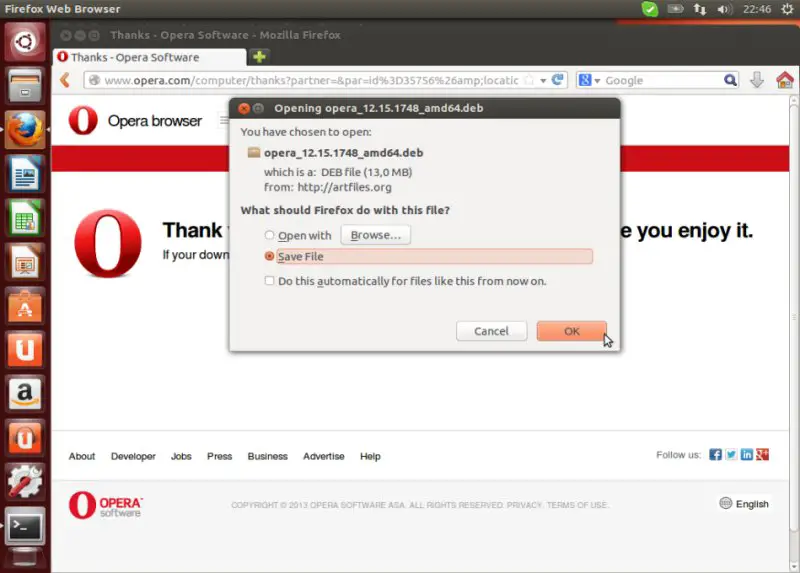Open the Firefox downloads arrow
800x573 pixels.
pos(757,80)
